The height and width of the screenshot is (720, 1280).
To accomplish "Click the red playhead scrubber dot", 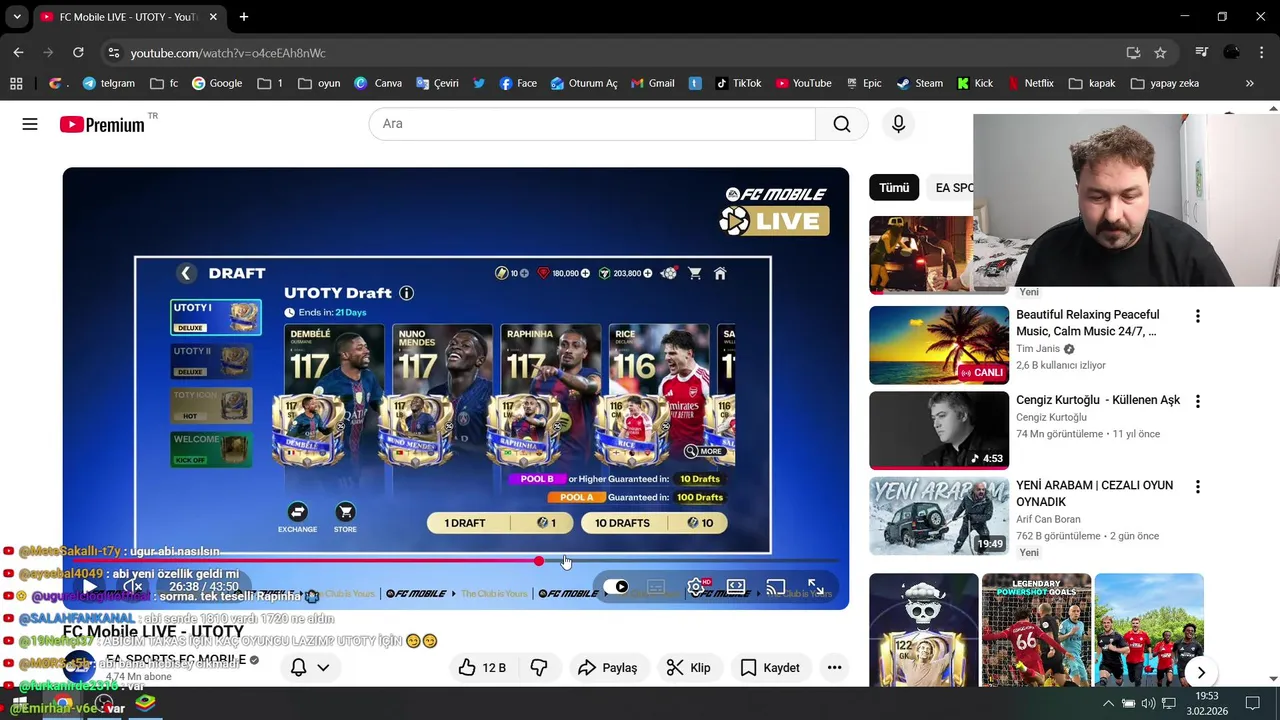I will coord(539,561).
